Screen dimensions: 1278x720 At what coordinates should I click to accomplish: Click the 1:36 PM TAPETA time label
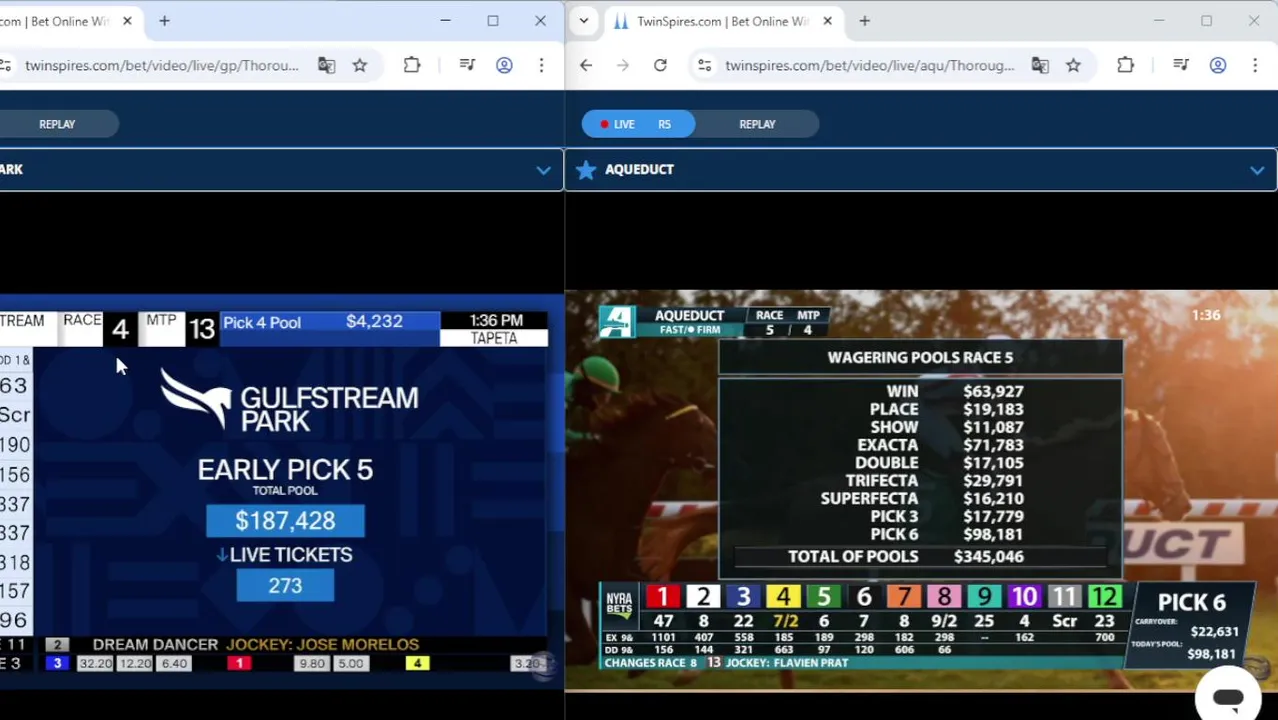pos(495,329)
